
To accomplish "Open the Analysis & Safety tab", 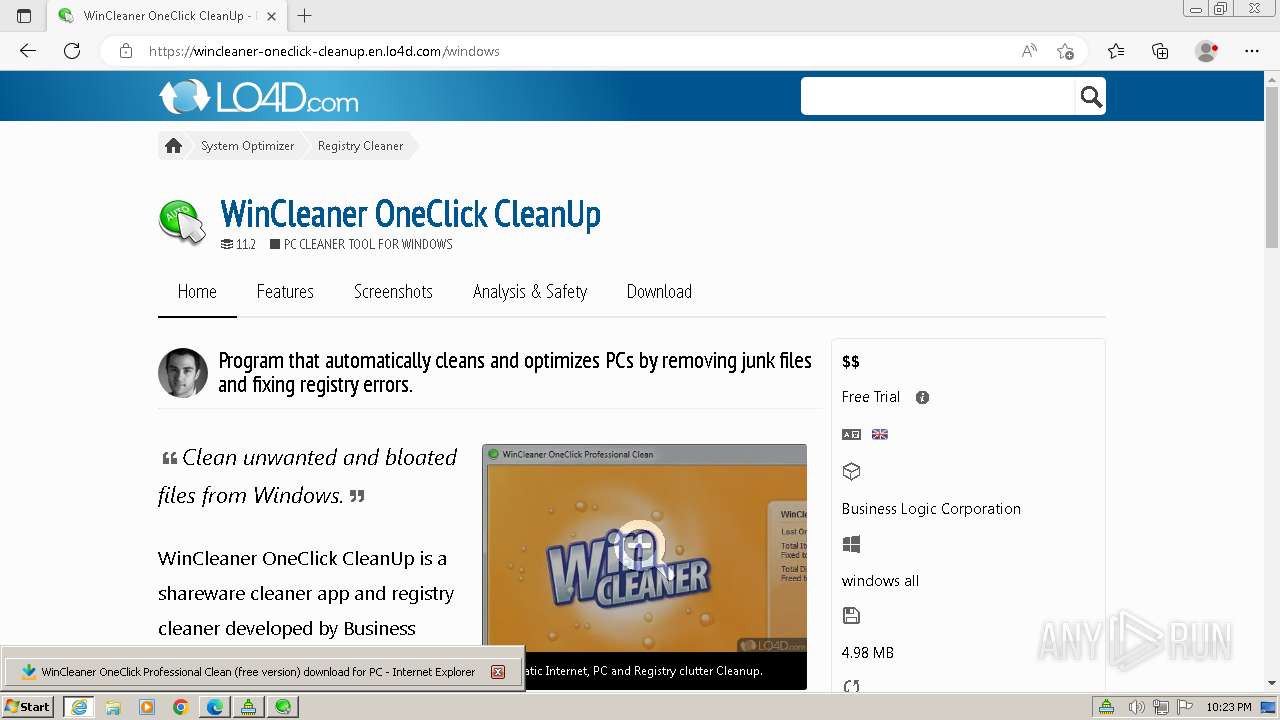I will 530,292.
